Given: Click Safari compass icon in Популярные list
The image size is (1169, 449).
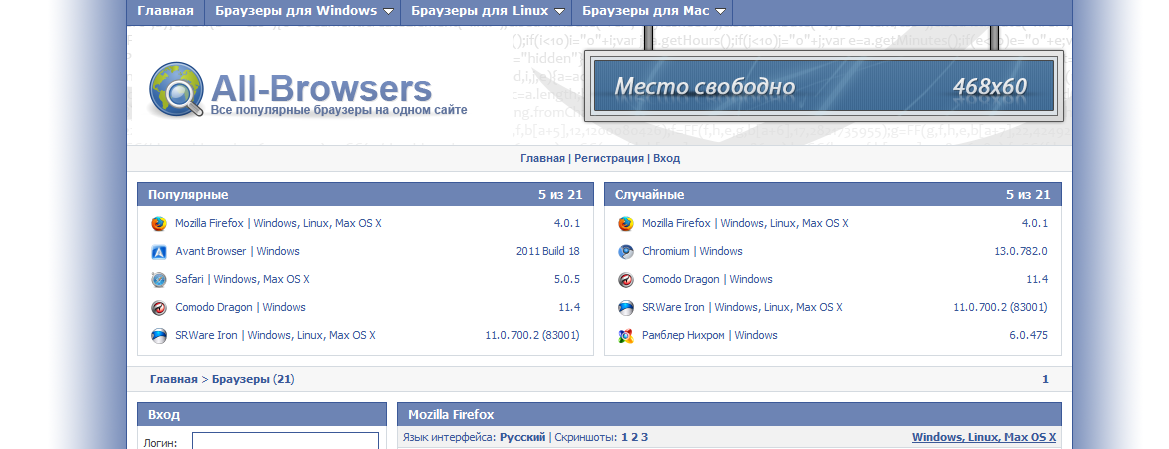Looking at the screenshot, I should pyautogui.click(x=159, y=280).
